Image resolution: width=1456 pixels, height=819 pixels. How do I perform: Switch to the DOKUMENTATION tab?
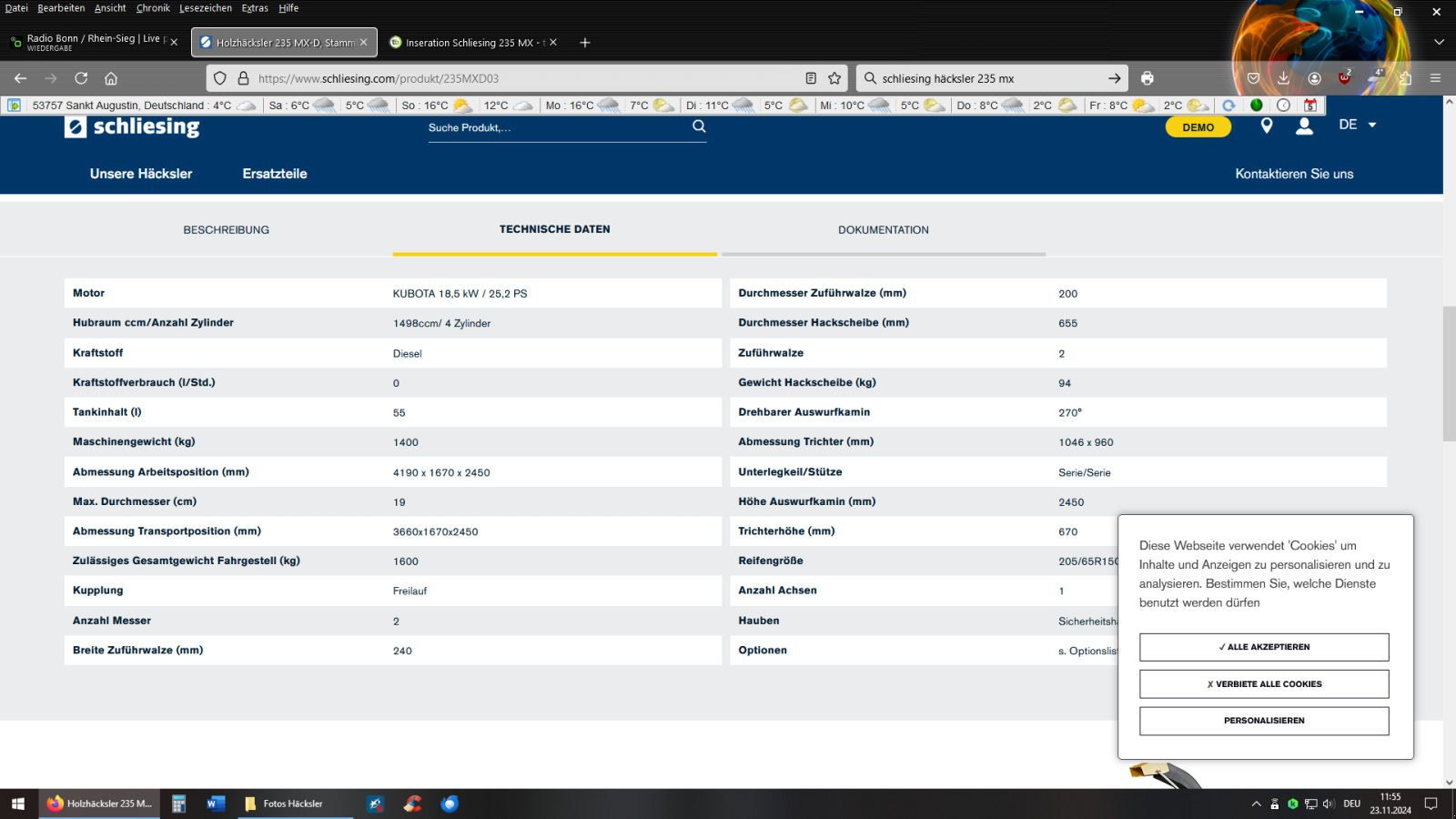click(x=884, y=230)
